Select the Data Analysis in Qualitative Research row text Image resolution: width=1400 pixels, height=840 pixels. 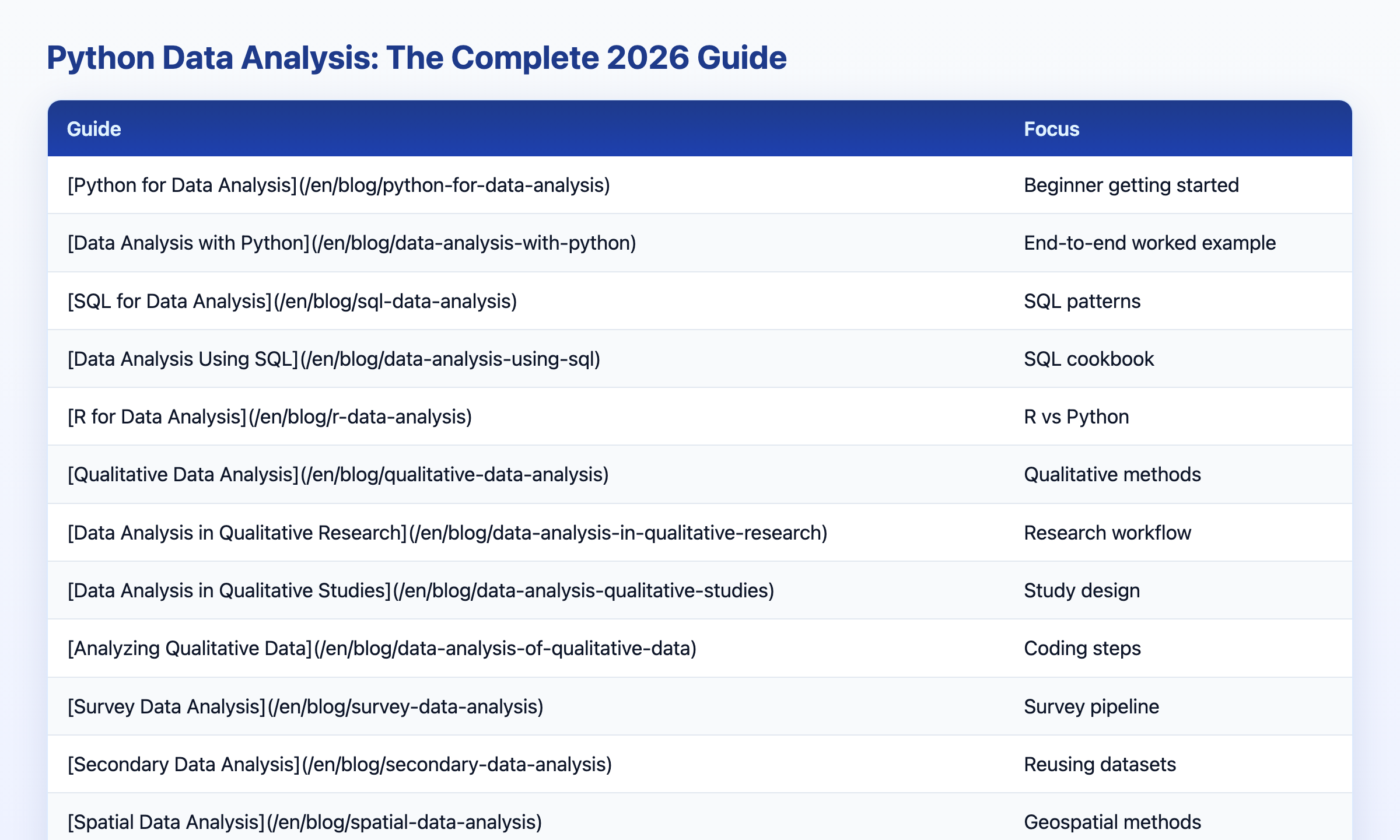point(447,533)
